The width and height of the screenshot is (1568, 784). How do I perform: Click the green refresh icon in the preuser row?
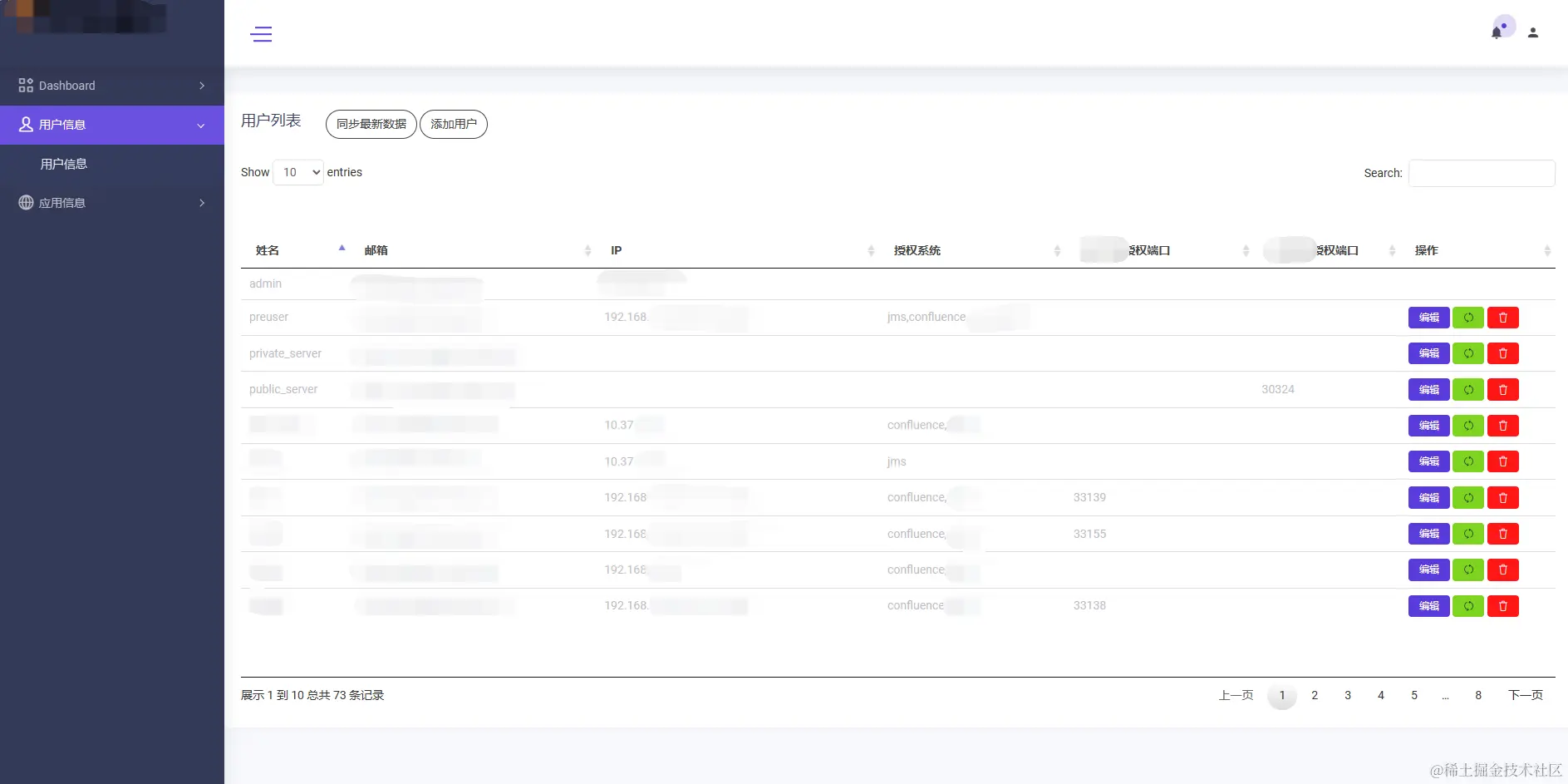coord(1468,318)
